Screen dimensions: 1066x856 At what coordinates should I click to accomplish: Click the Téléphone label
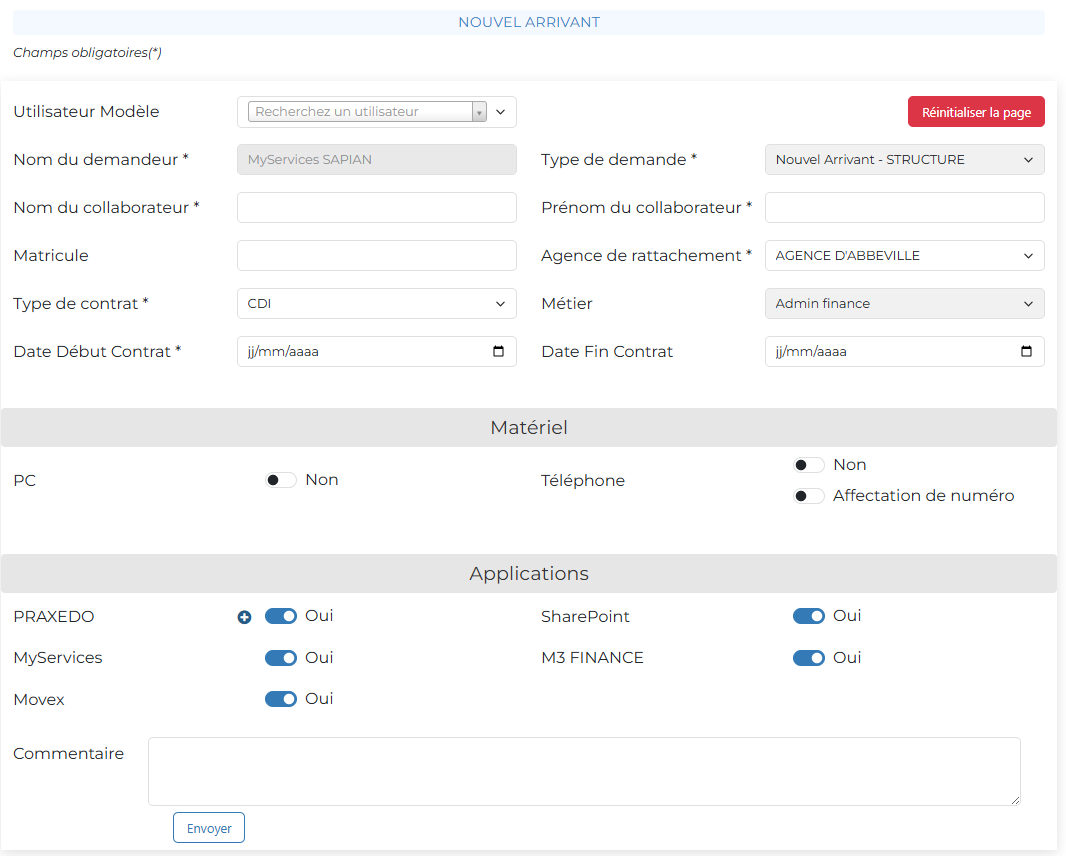tap(583, 481)
